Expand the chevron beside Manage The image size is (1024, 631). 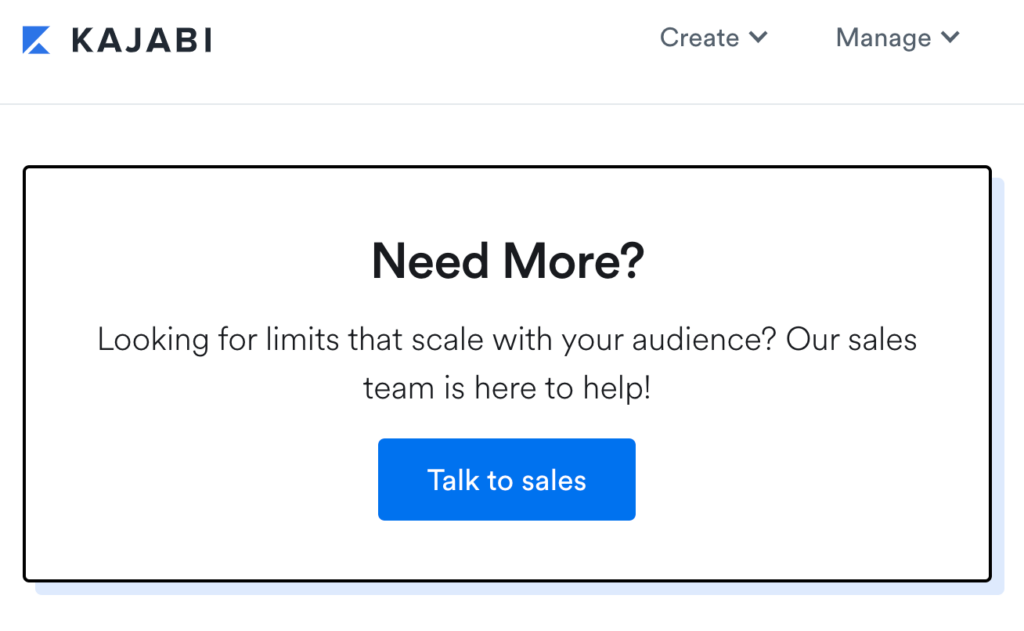tap(950, 37)
